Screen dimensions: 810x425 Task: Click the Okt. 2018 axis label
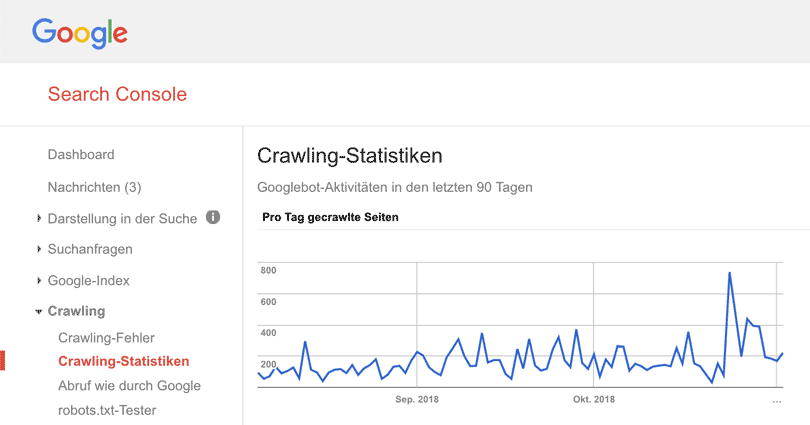click(x=594, y=399)
